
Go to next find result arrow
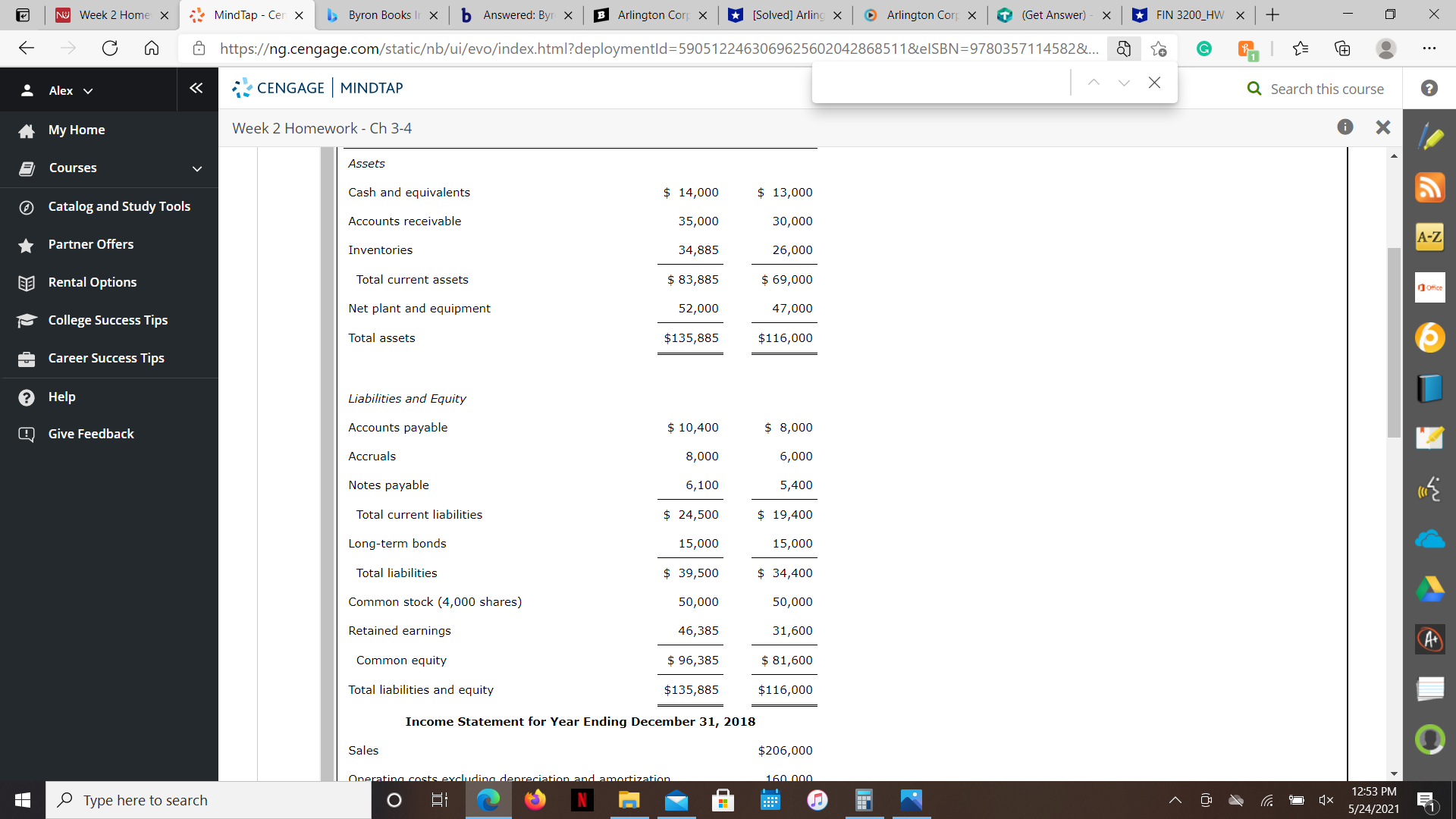click(x=1124, y=83)
